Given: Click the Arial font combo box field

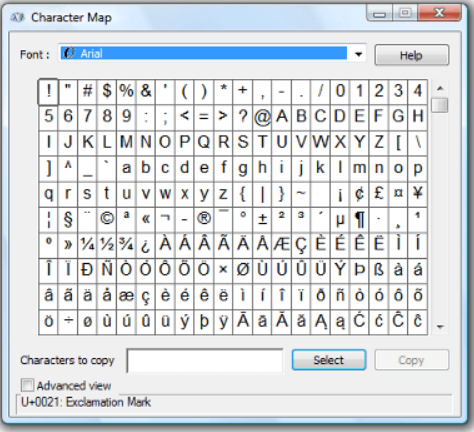Looking at the screenshot, I should tap(213, 54).
